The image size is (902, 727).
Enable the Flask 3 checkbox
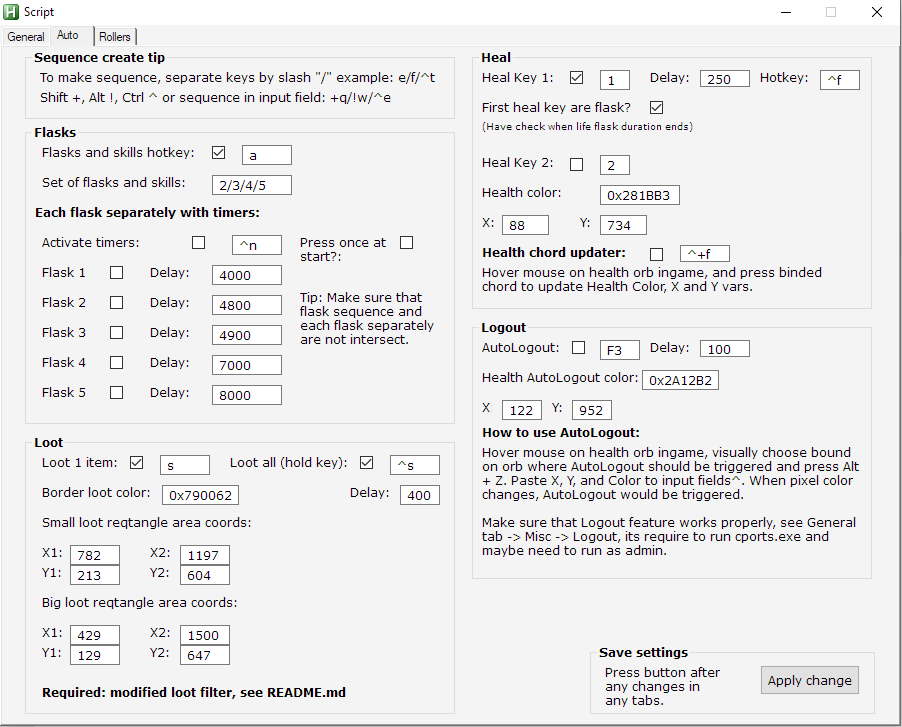117,332
